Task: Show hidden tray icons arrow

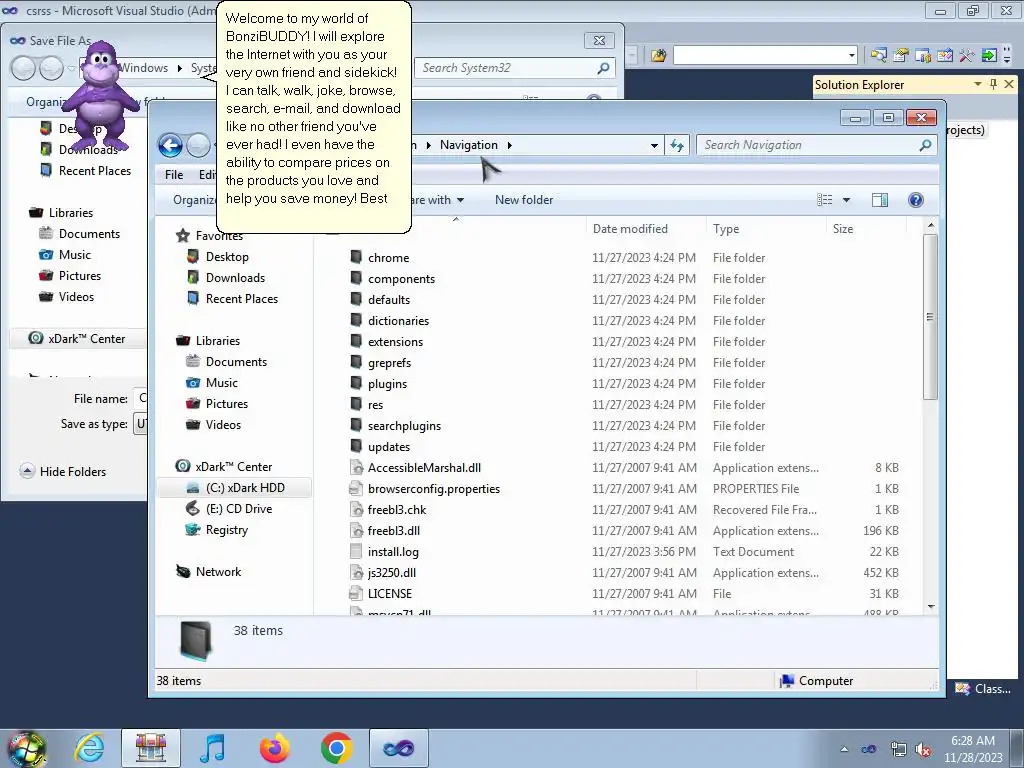Action: [x=844, y=750]
